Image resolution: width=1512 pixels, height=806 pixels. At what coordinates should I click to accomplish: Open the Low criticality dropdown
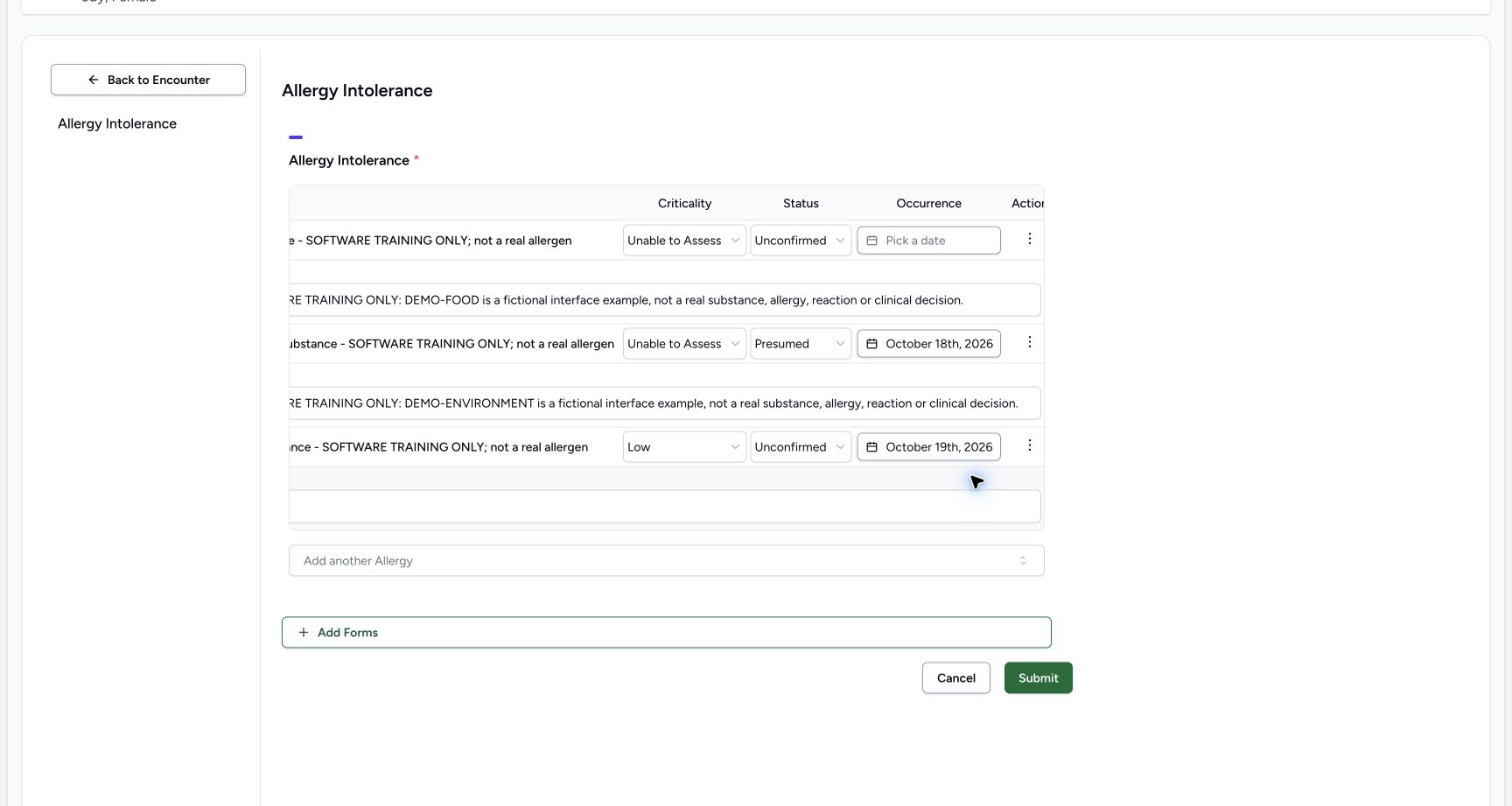[x=684, y=447]
